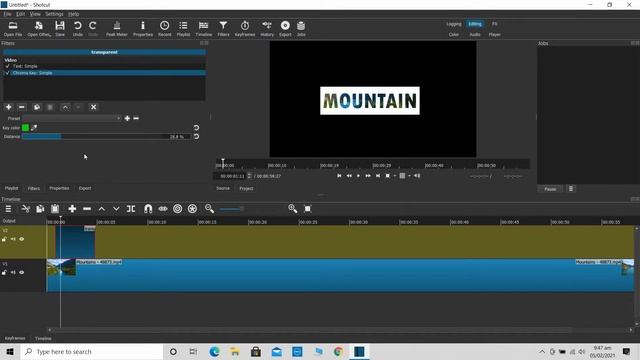Hide track V1 with eye icon
Image resolution: width=640 pixels, height=360 pixels.
coord(22,273)
